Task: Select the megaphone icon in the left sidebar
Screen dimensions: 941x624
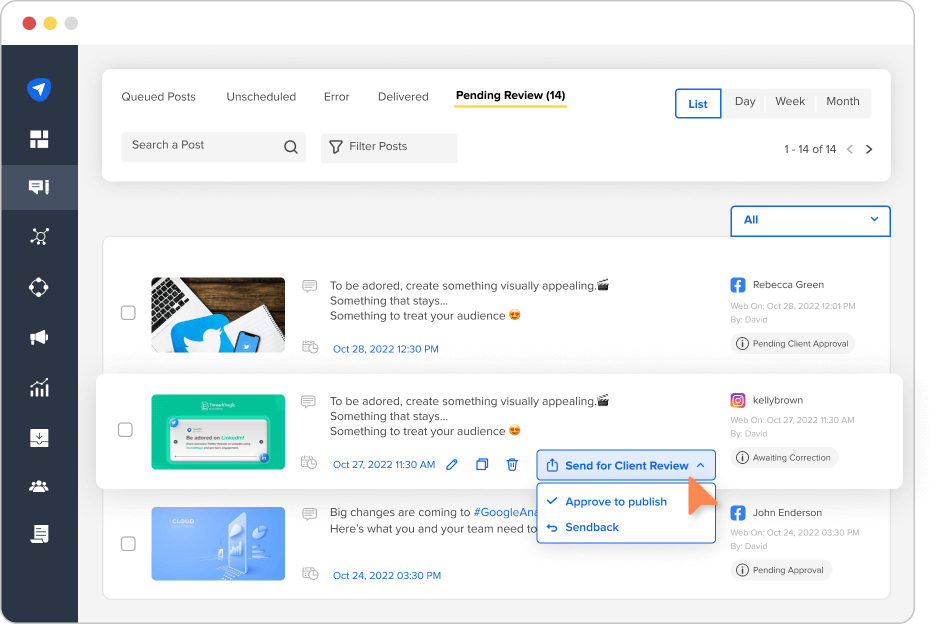Action: click(39, 337)
